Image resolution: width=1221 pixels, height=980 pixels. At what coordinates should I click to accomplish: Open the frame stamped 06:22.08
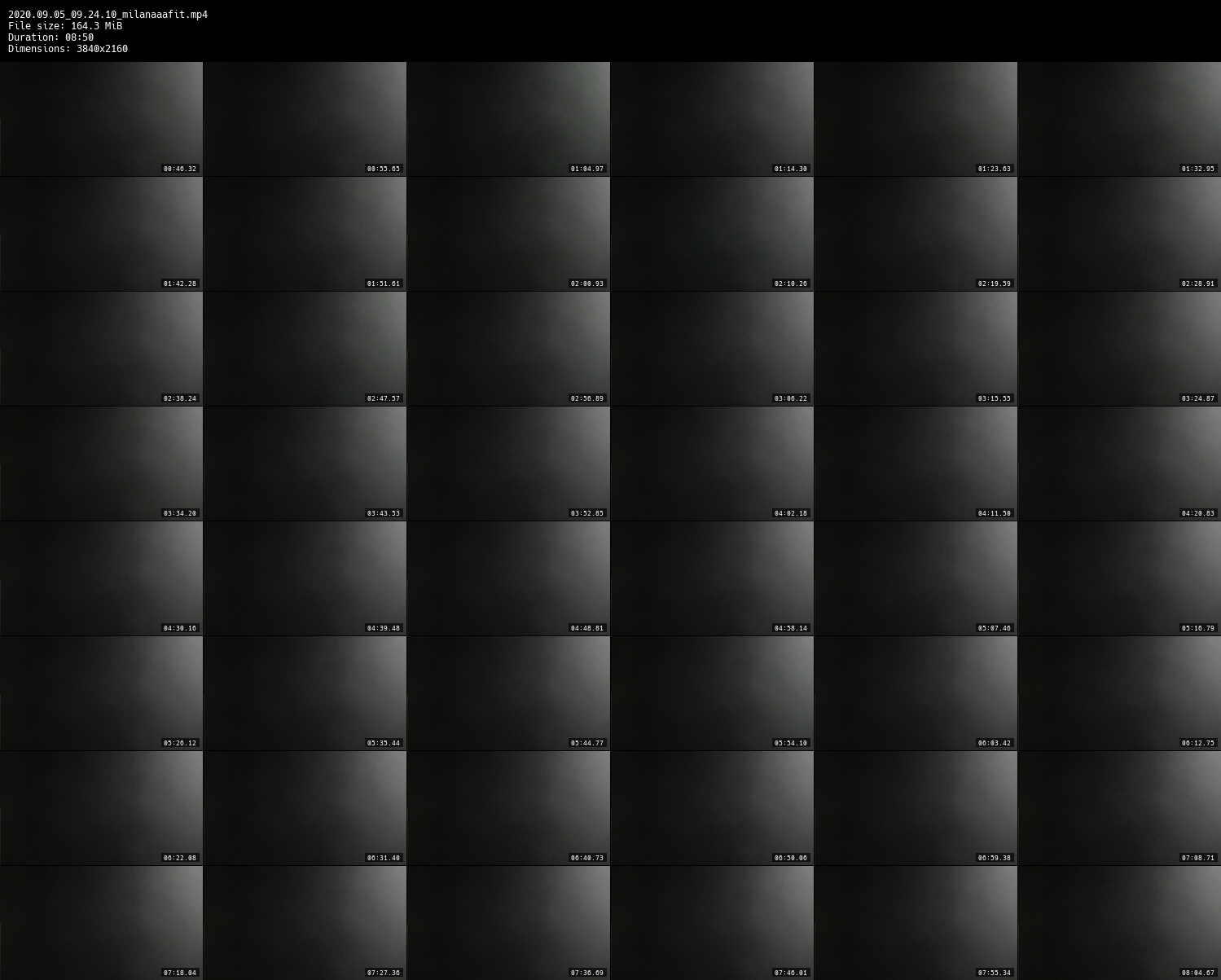click(101, 808)
